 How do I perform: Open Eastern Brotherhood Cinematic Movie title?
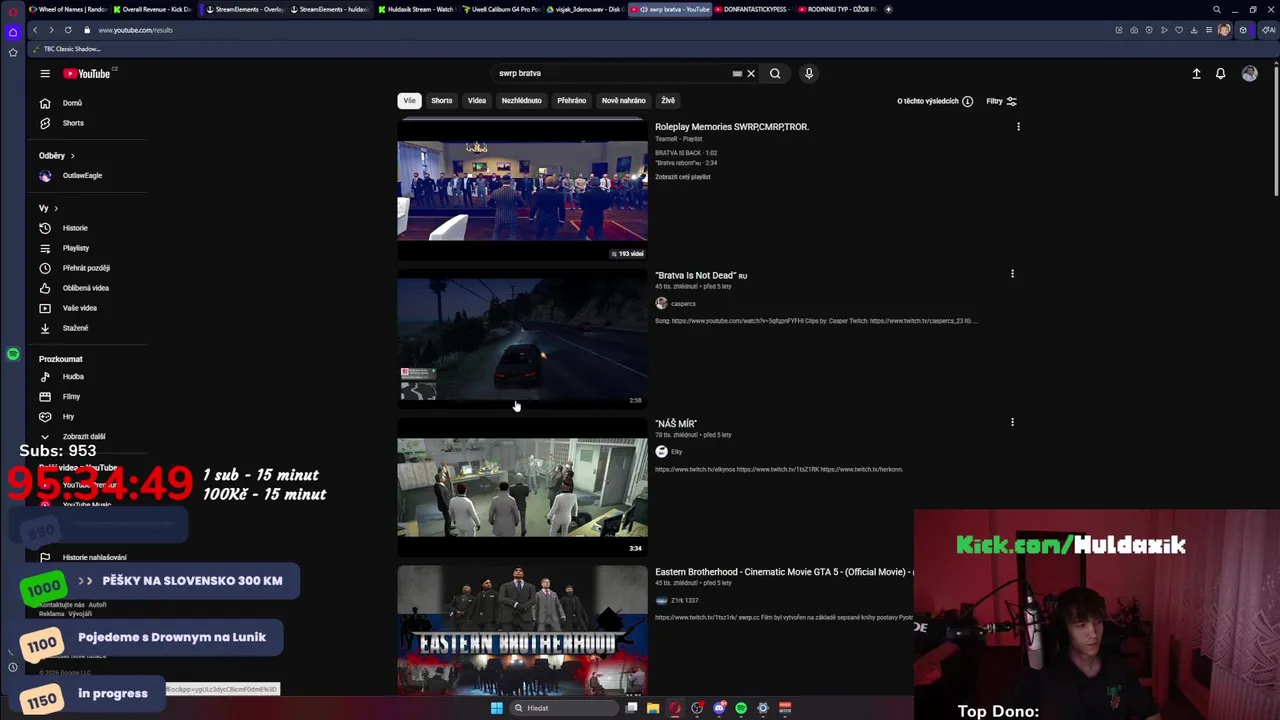click(x=784, y=572)
